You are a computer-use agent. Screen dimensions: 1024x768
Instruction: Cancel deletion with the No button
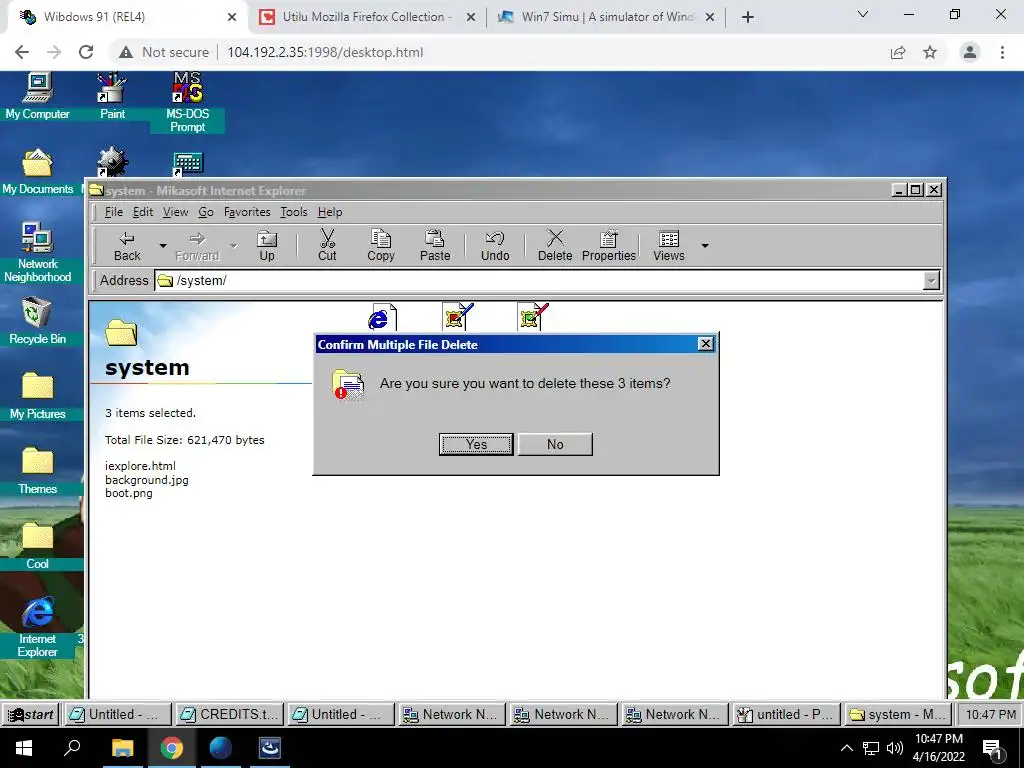pos(555,444)
